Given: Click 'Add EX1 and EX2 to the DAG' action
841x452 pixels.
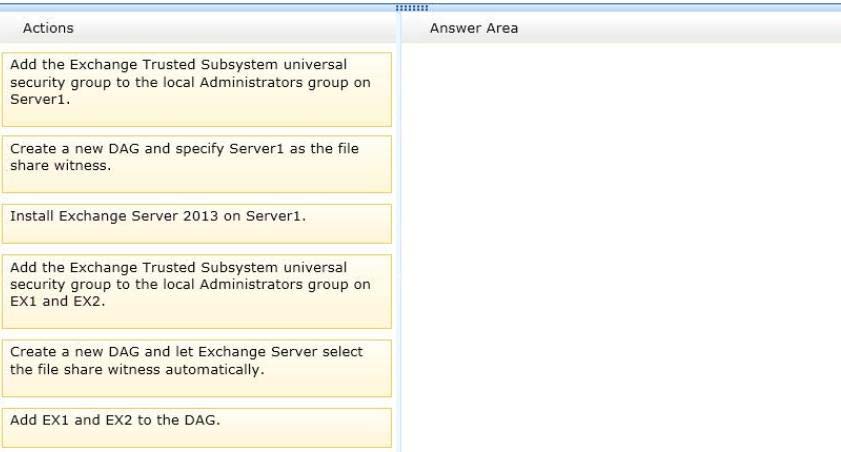Looking at the screenshot, I should [x=197, y=428].
